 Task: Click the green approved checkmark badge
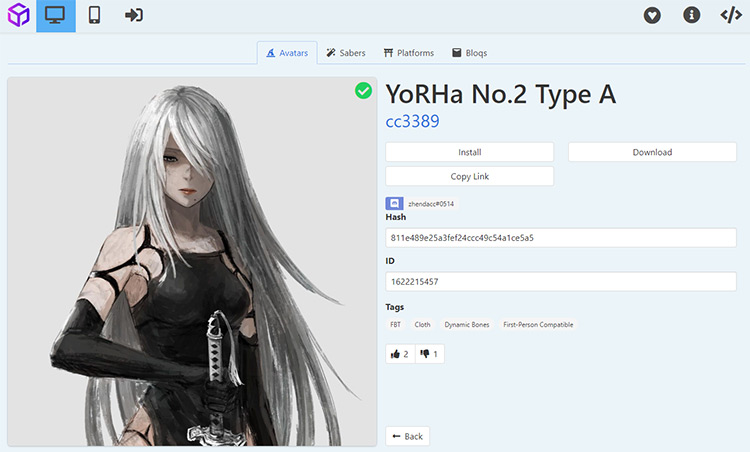pyautogui.click(x=364, y=90)
